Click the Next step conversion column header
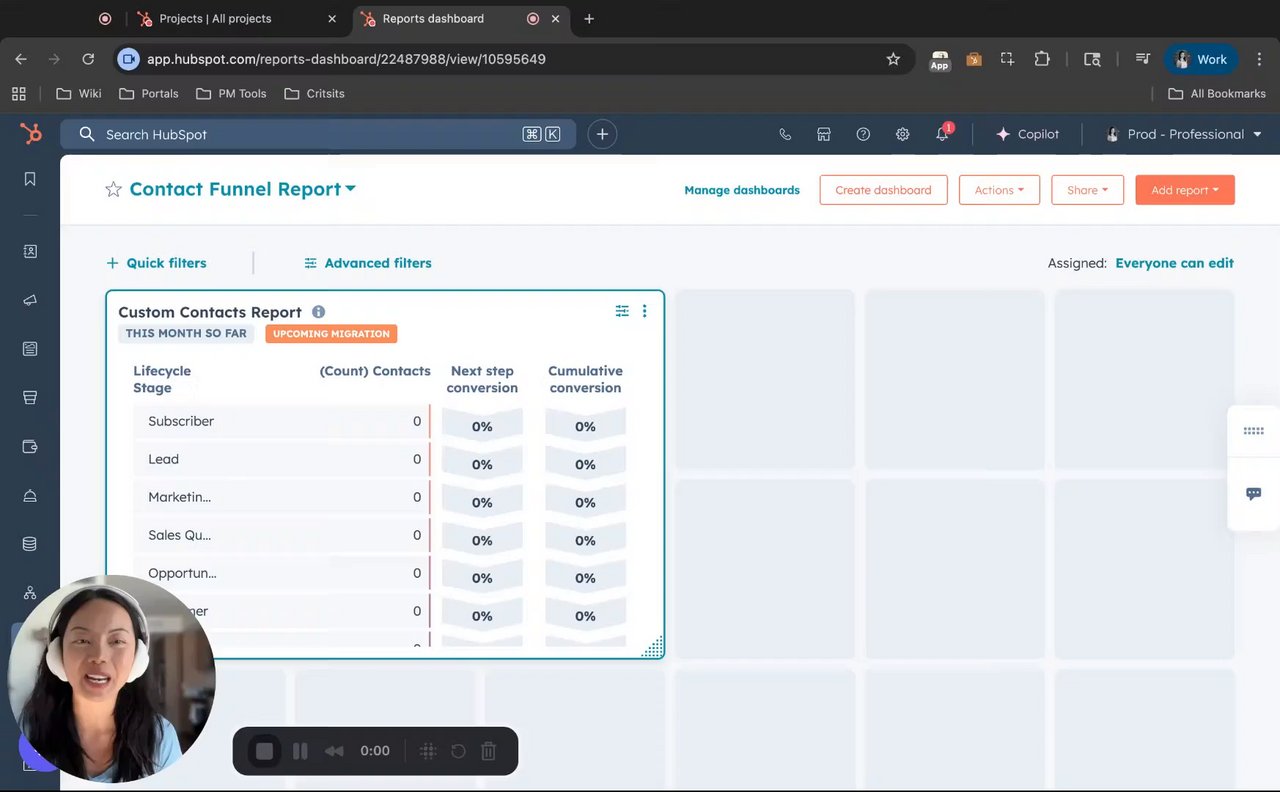The height and width of the screenshot is (792, 1280). (482, 379)
